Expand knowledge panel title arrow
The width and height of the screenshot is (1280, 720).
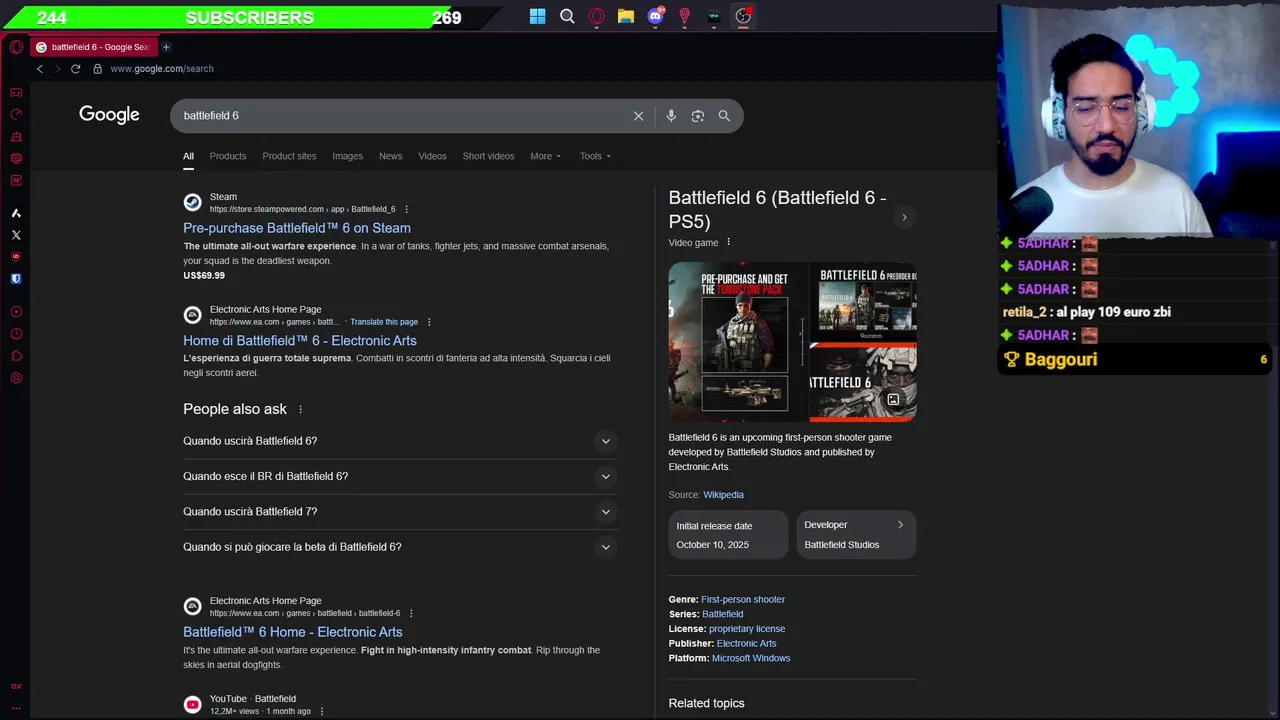coord(904,217)
